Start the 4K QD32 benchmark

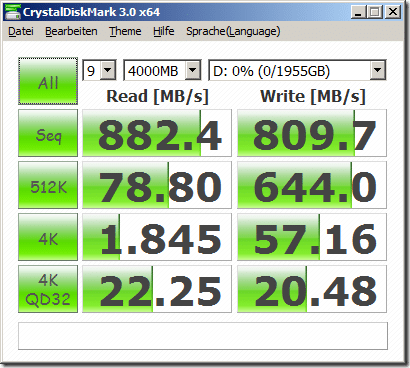48,289
